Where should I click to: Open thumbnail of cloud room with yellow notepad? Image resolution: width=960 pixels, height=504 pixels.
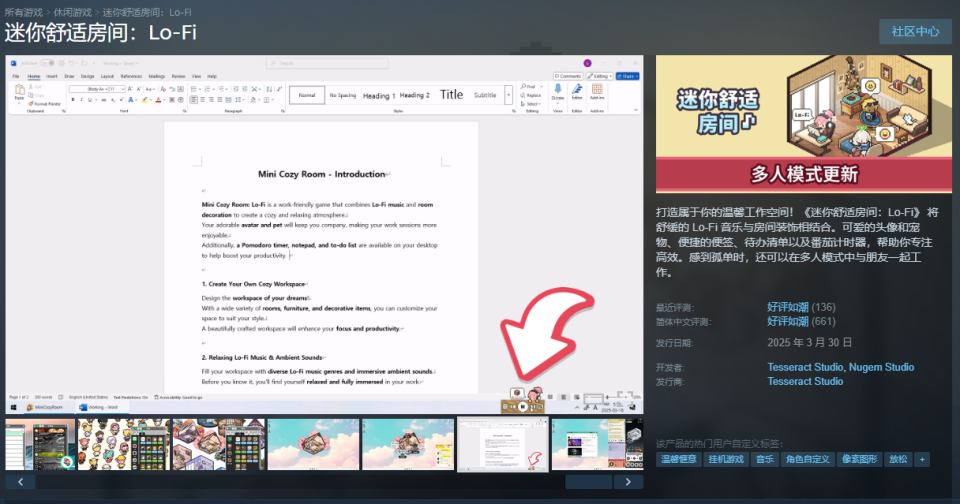pos(408,445)
